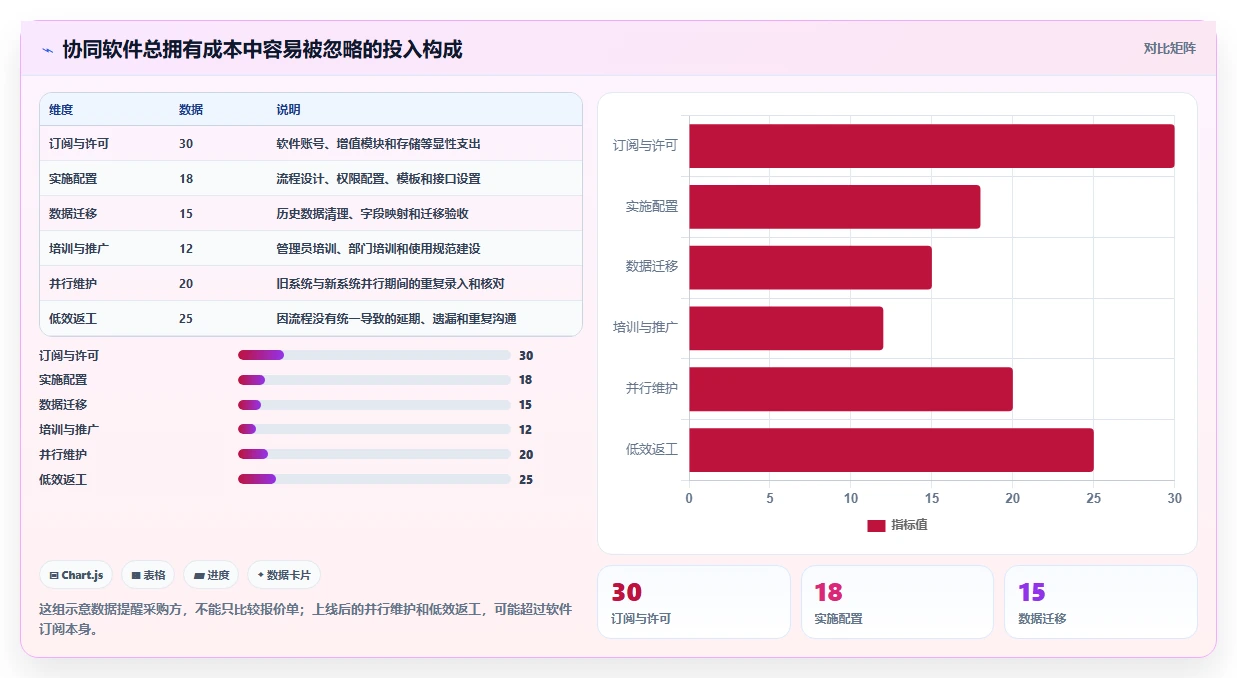Click the 指标值 legend color box
1237x678 pixels.
[x=876, y=525]
